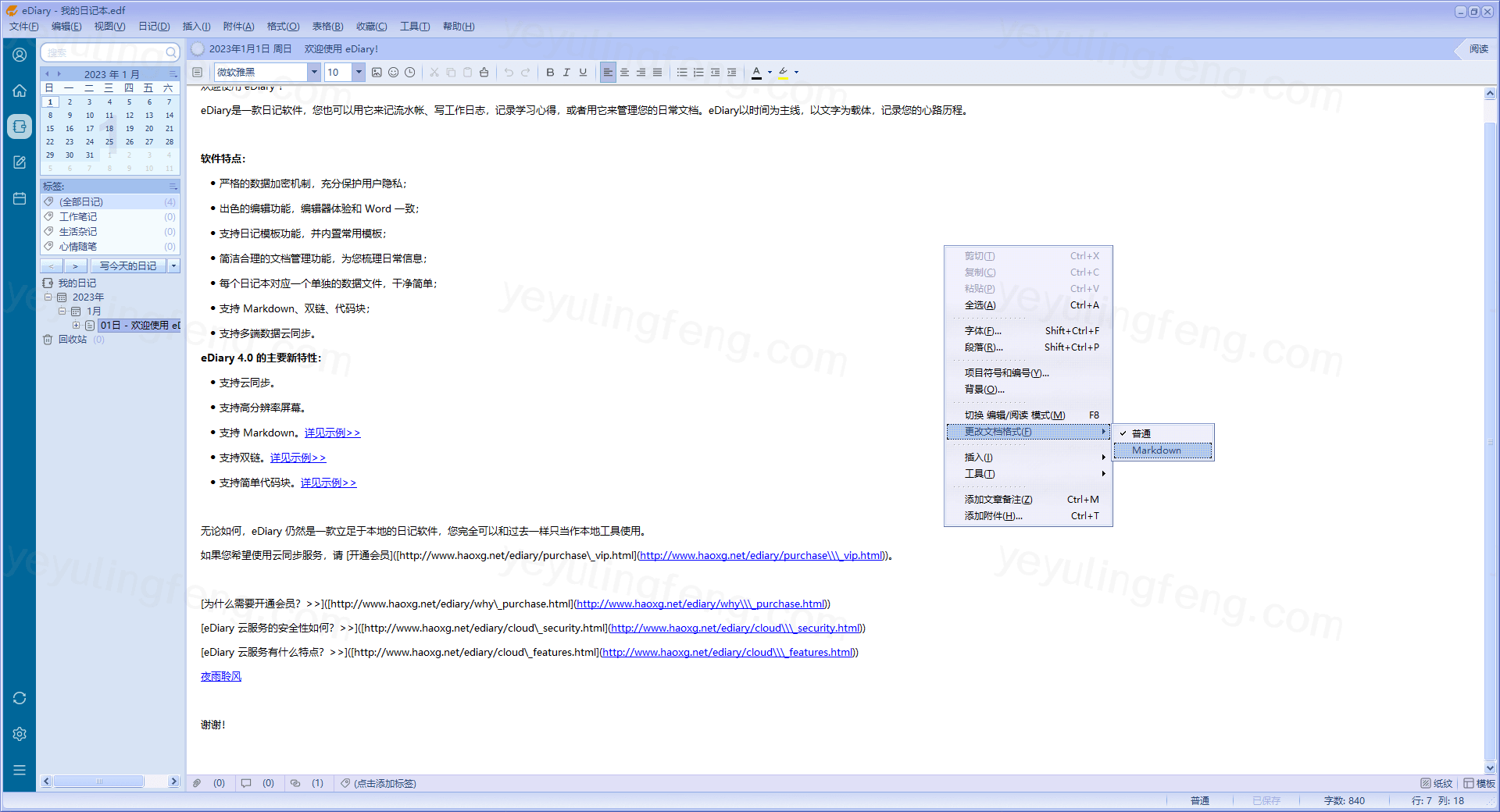Increase paragraph indent
The width and height of the screenshot is (1500, 812).
click(731, 73)
